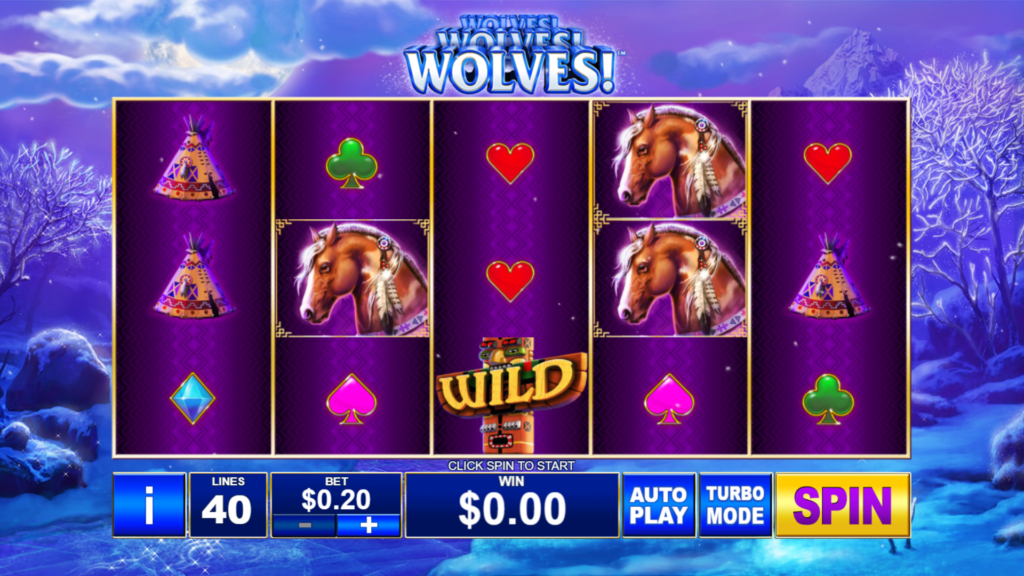Click the top teepee in first reel

coord(193,159)
